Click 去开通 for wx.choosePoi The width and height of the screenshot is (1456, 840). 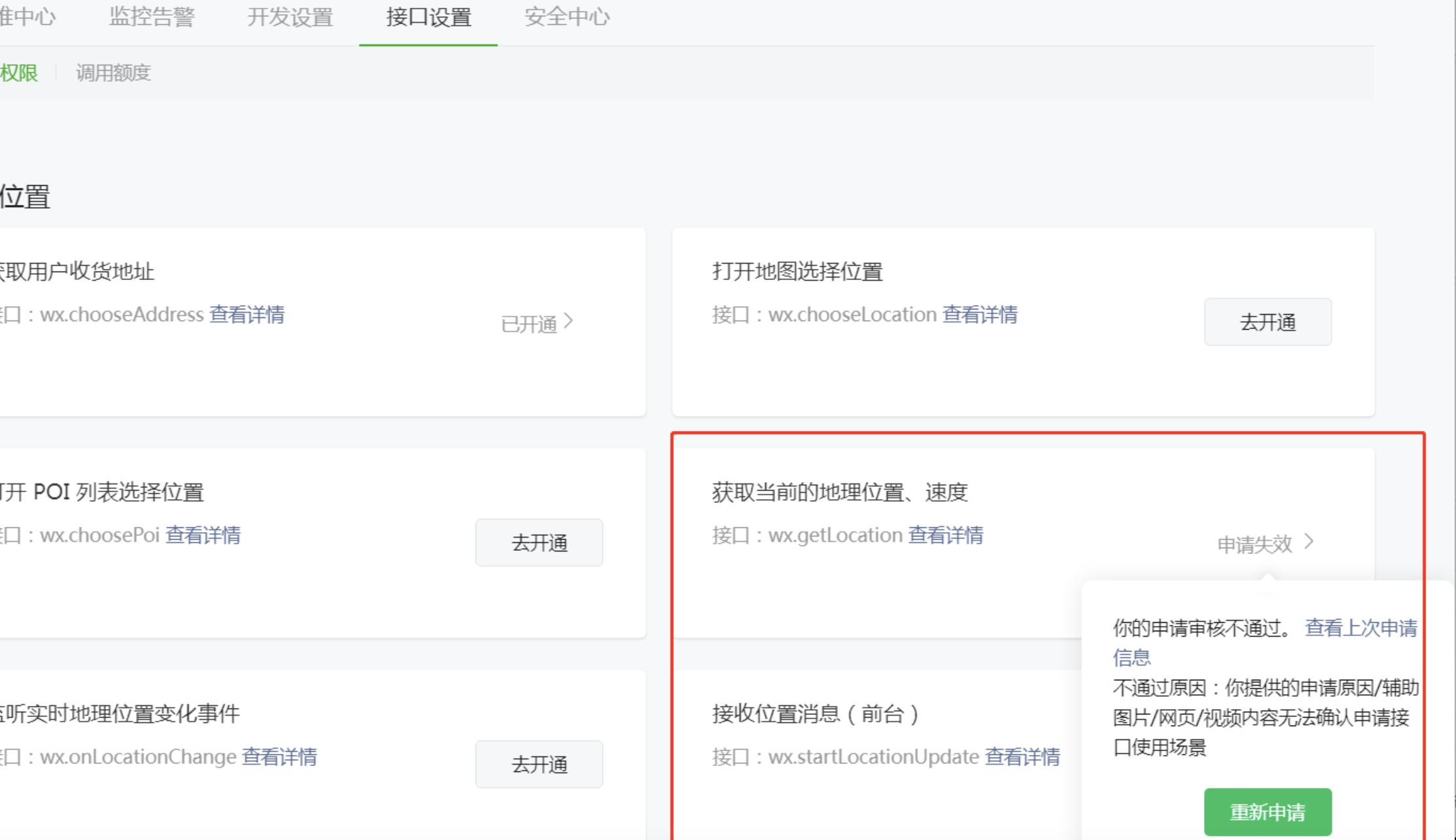(538, 542)
